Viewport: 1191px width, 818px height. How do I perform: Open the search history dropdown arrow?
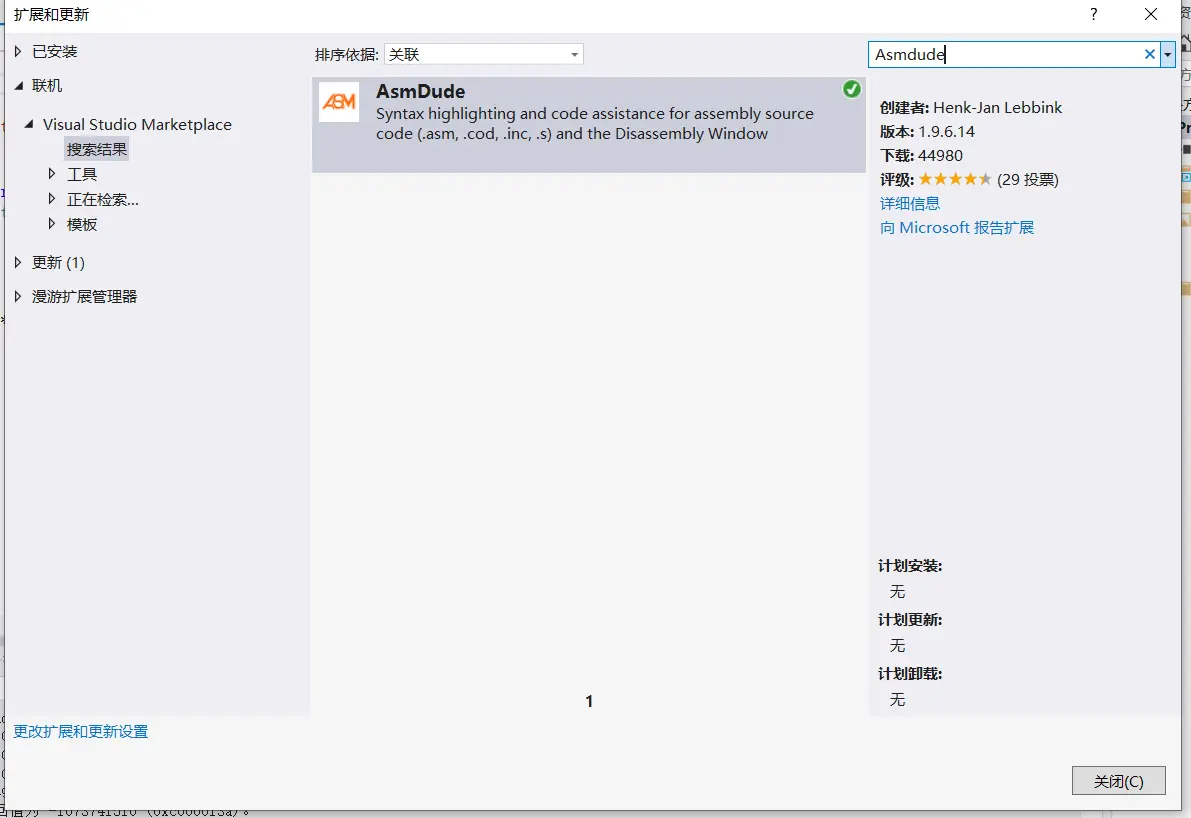(x=1168, y=54)
